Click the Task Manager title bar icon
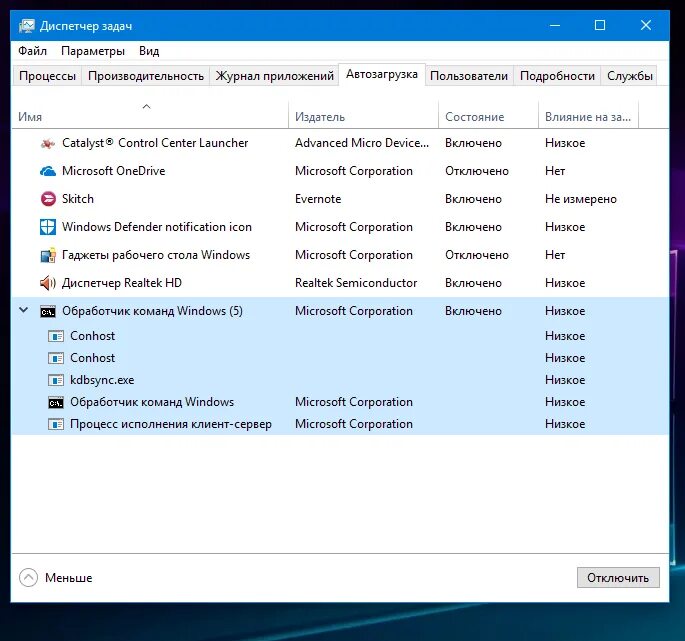Screen dimensions: 685x641 pyautogui.click(x=26, y=26)
